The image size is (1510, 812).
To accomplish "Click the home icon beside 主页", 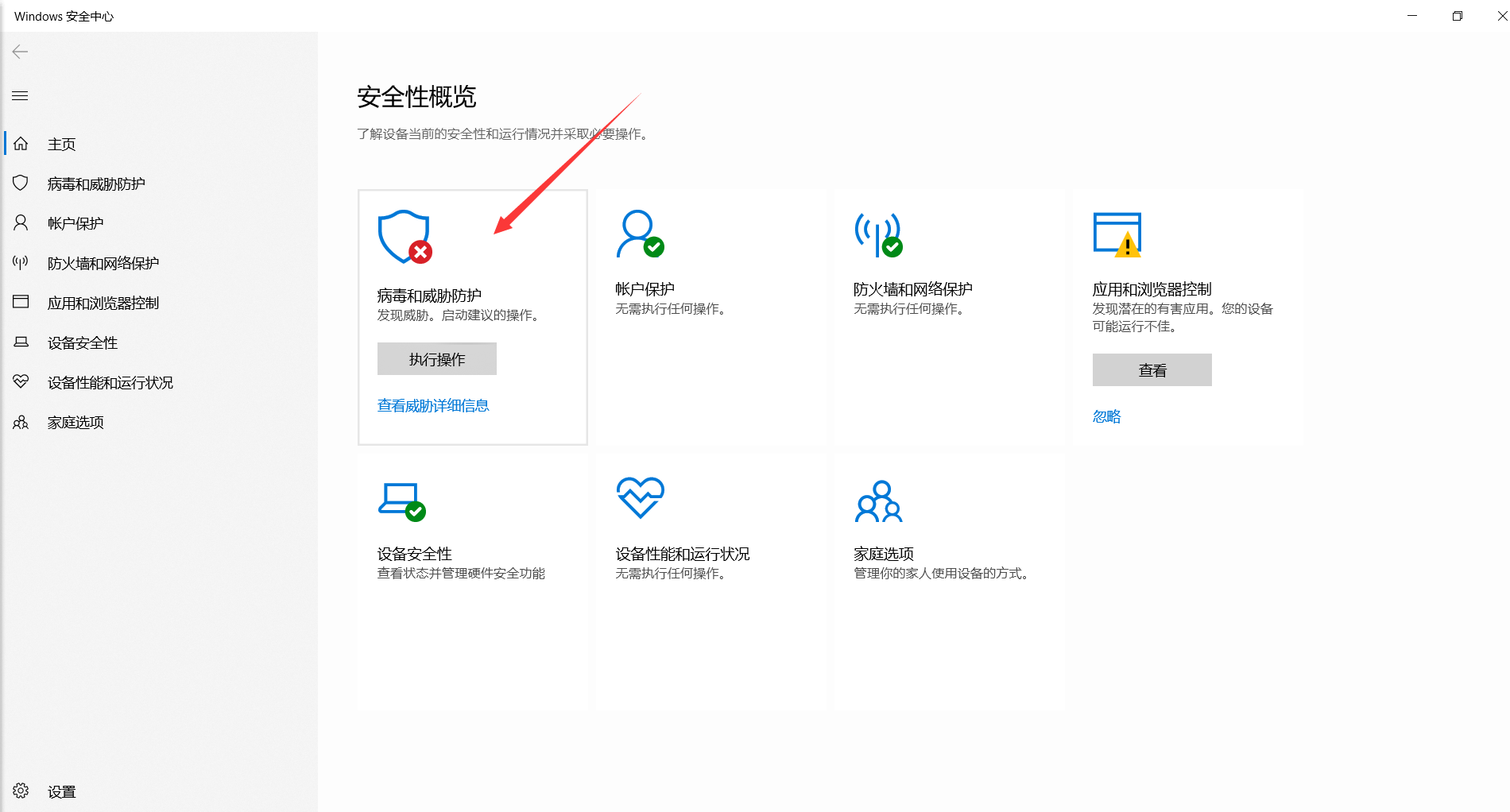I will (x=21, y=144).
